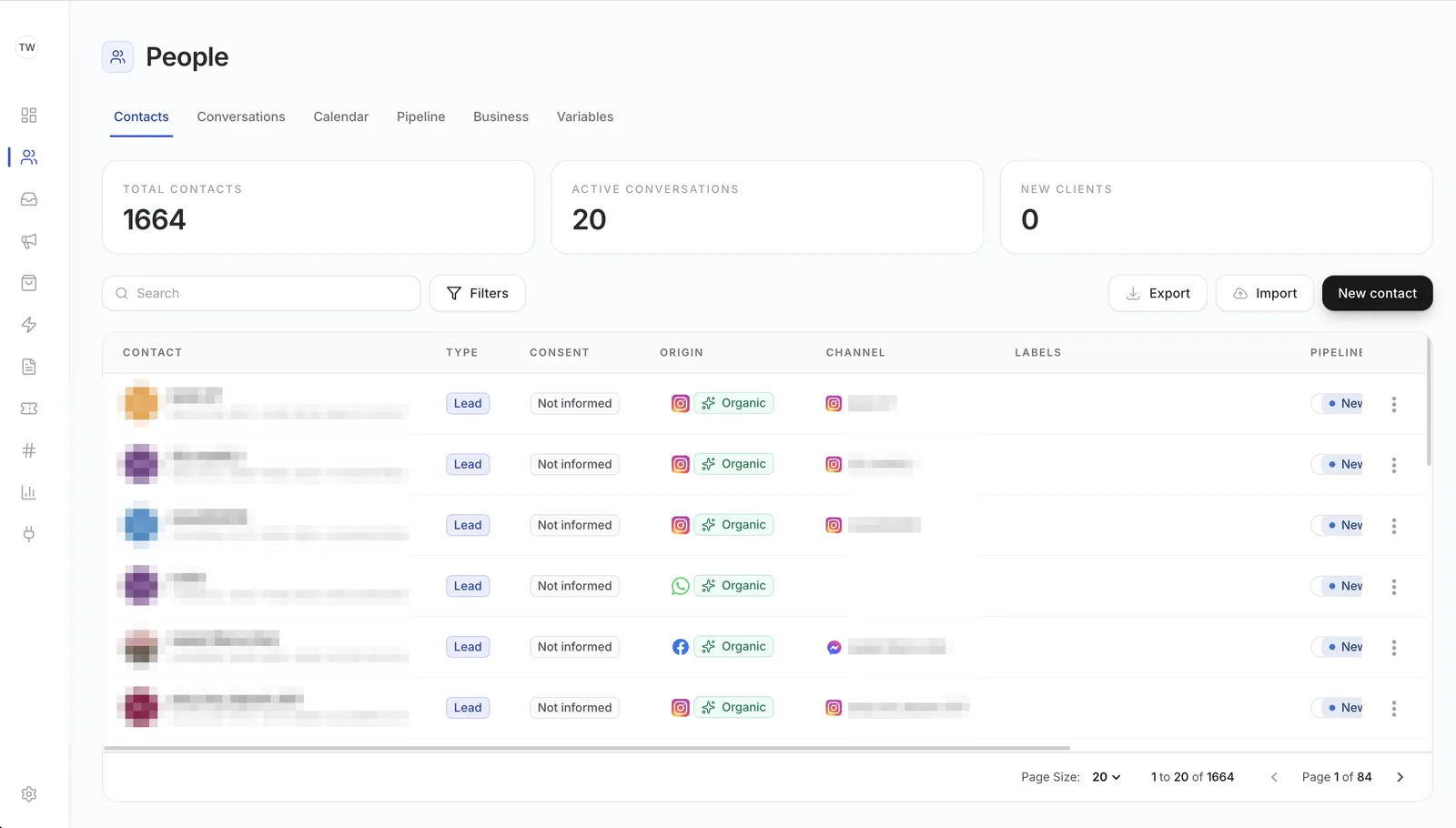The image size is (1456, 828).
Task: Open the megaphone campaigns icon in sidebar
Action: click(x=29, y=241)
